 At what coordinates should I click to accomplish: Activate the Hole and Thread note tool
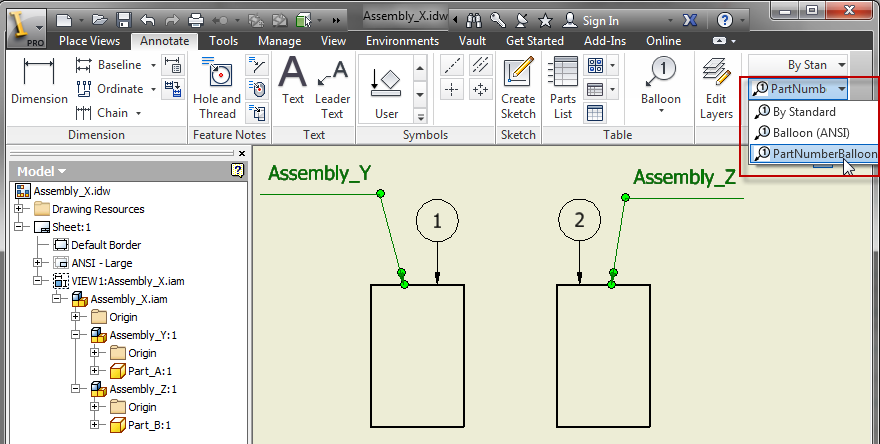click(217, 88)
